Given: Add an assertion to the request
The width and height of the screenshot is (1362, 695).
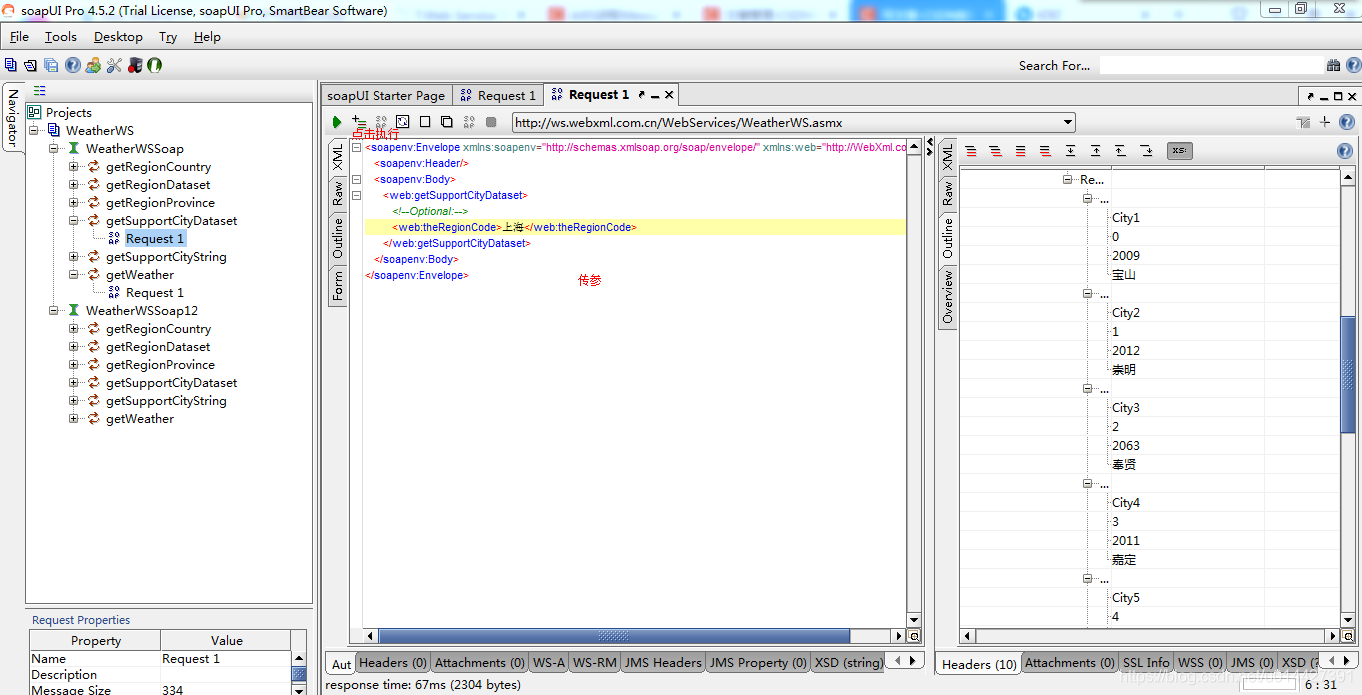Looking at the screenshot, I should 359,122.
